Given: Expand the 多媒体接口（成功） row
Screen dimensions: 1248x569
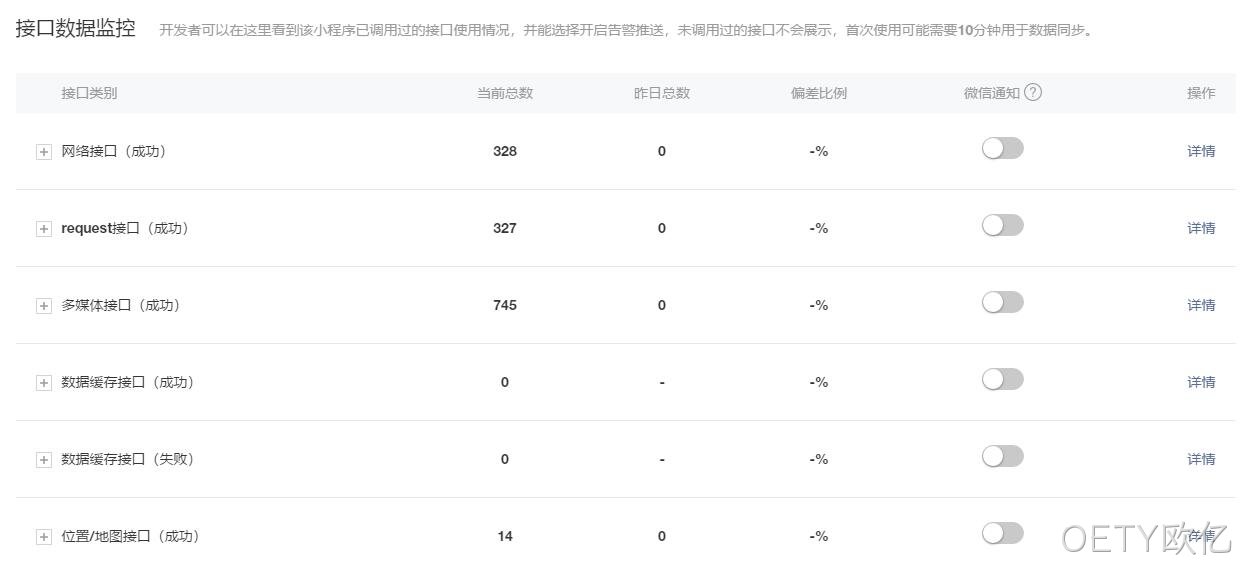Looking at the screenshot, I should coord(44,306).
